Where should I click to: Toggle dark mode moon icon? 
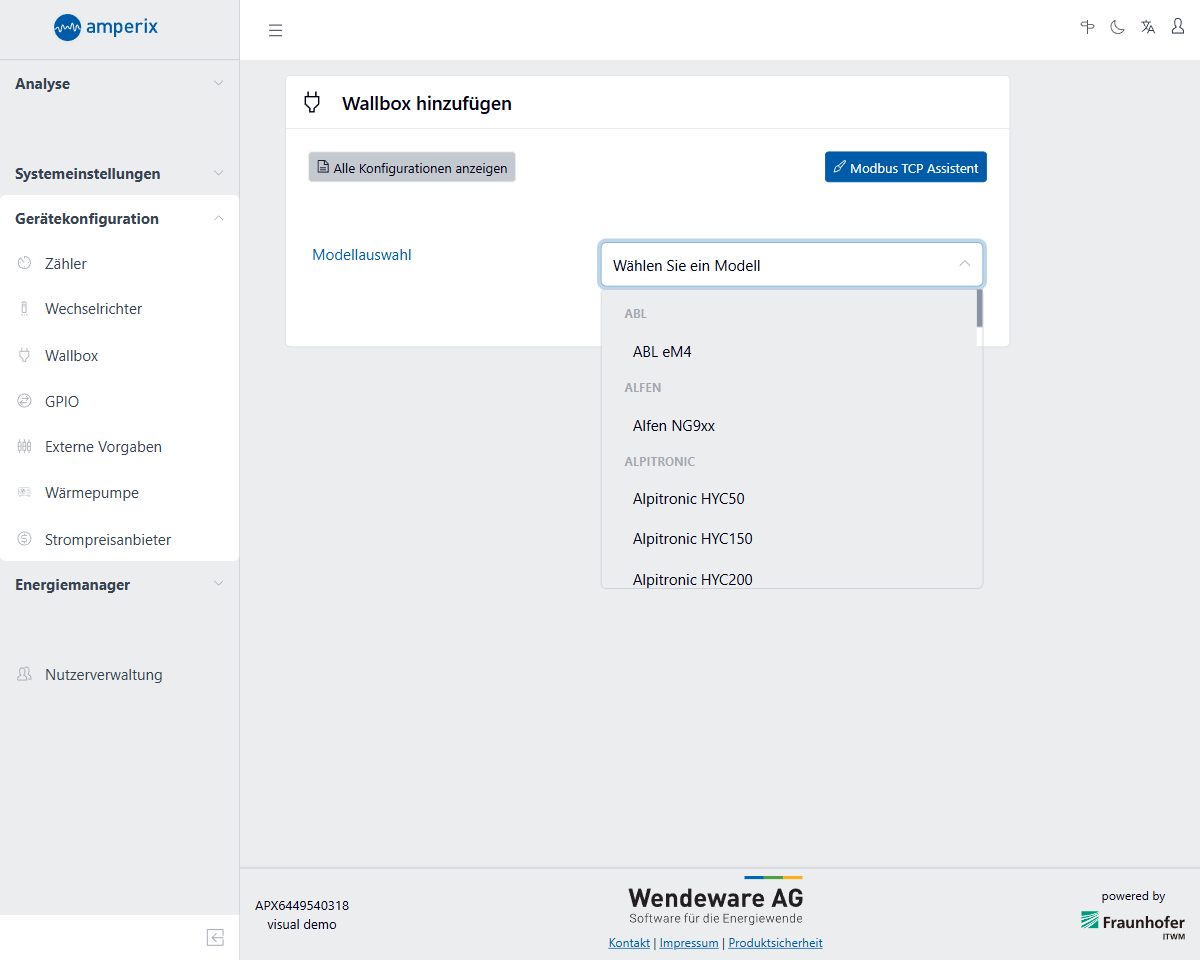(1118, 27)
